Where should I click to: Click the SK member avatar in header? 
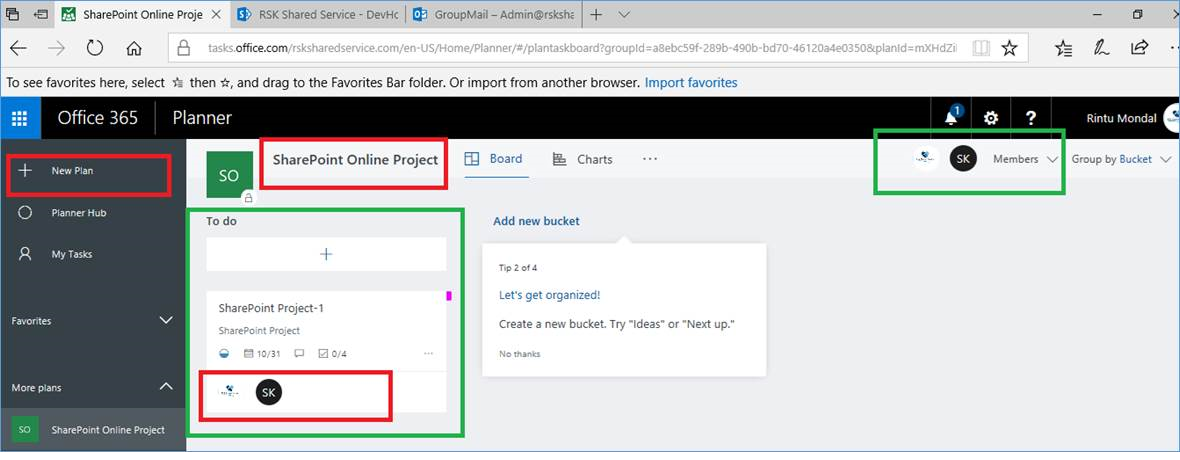point(963,159)
